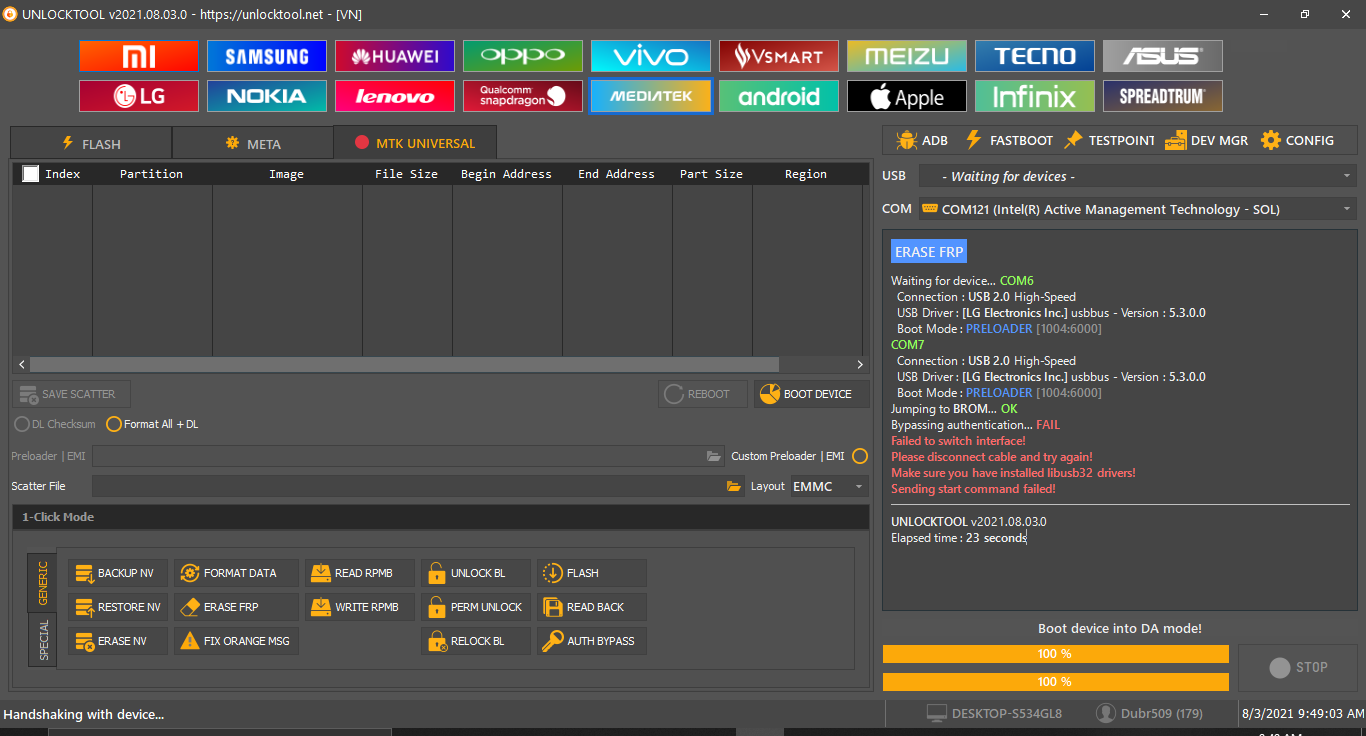1366x736 pixels.
Task: Select the Xiaomi MI brand tile
Action: 139,56
